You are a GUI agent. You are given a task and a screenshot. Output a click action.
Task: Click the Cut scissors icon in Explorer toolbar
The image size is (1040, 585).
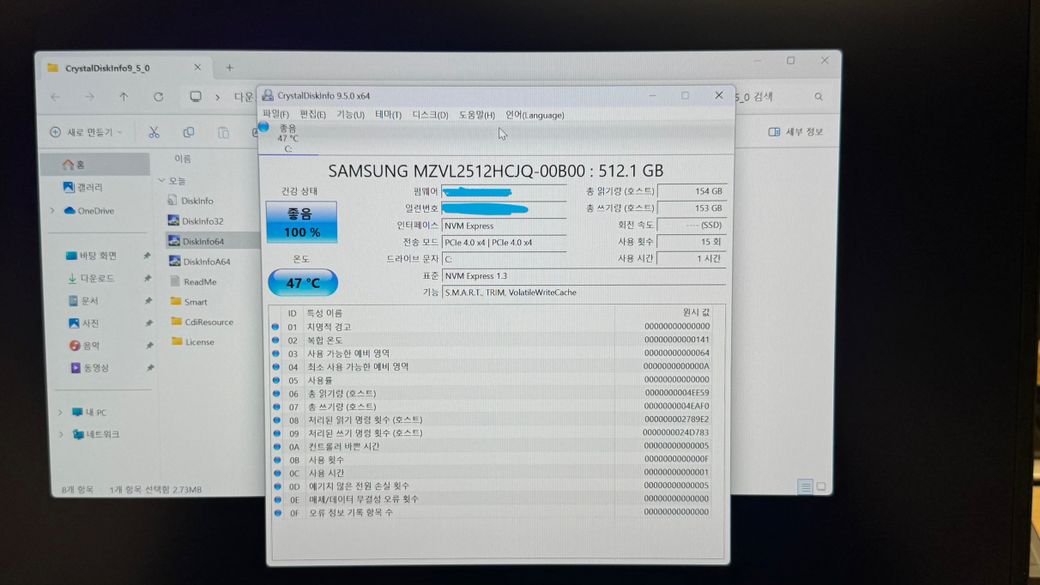[x=154, y=133]
